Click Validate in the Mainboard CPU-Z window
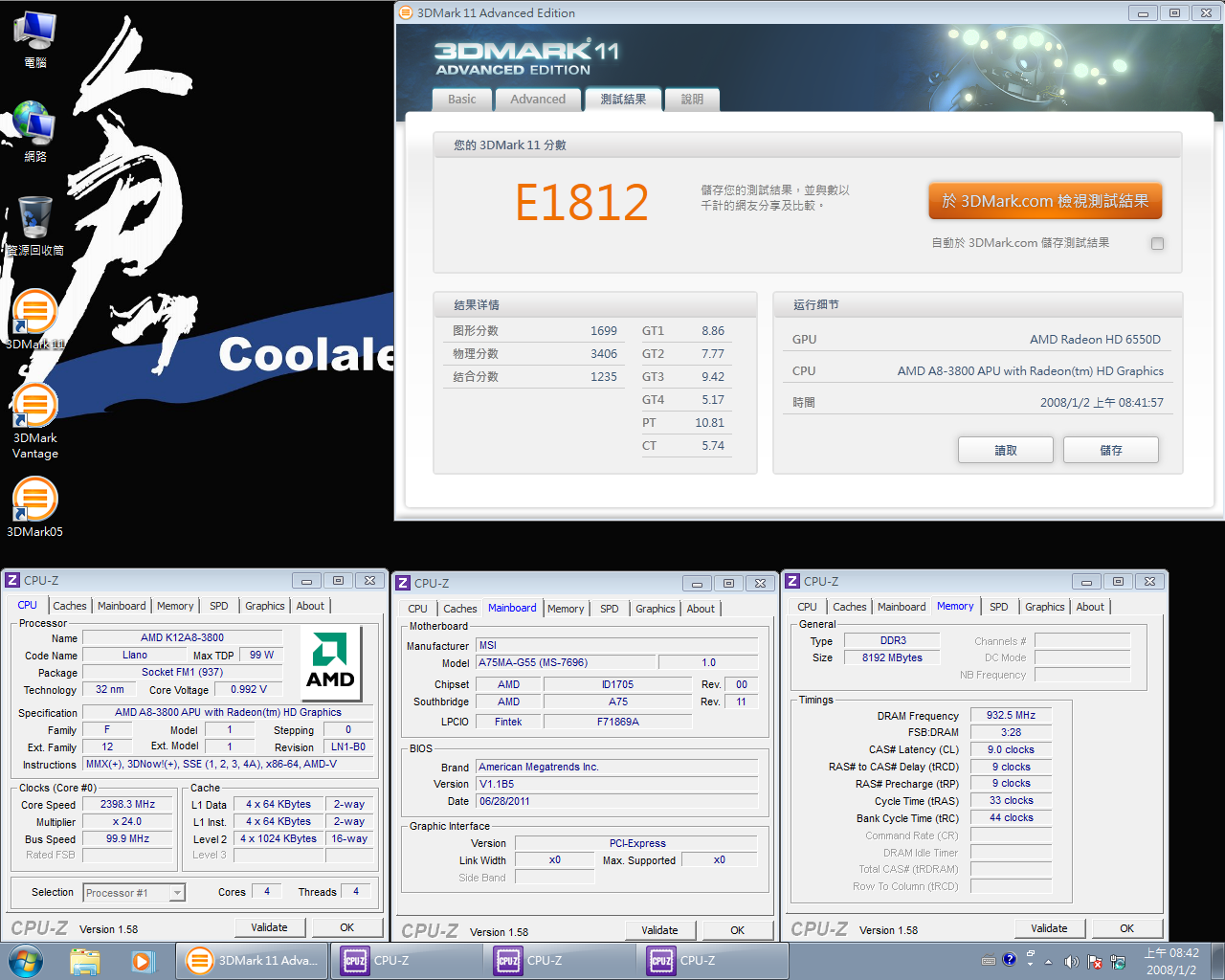Viewport: 1225px width, 980px height. (660, 930)
